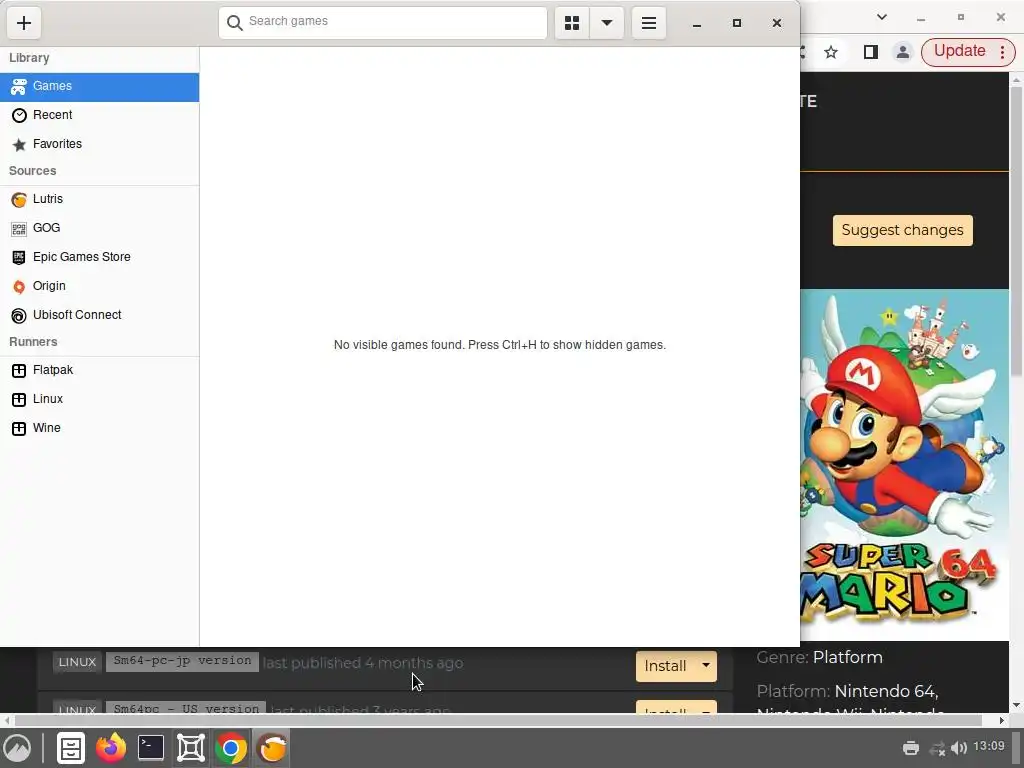
Task: Click the Games controller icon in the sidebar
Action: tap(19, 87)
